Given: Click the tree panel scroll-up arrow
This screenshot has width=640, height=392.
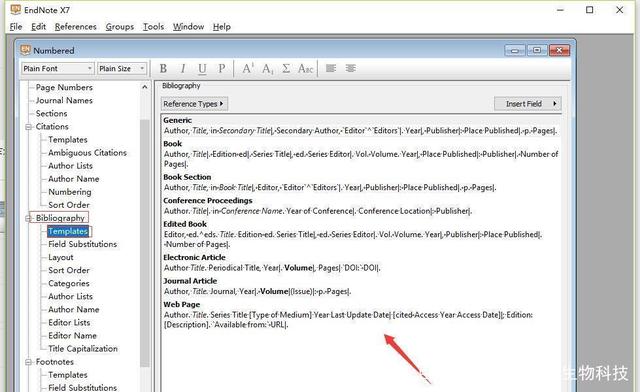Looking at the screenshot, I should (144, 87).
